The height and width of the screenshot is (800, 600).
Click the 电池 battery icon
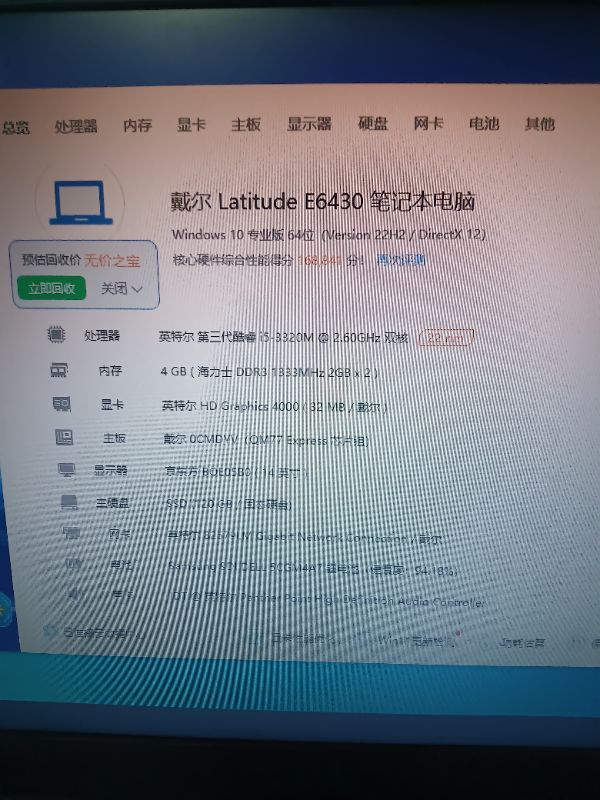[73, 564]
